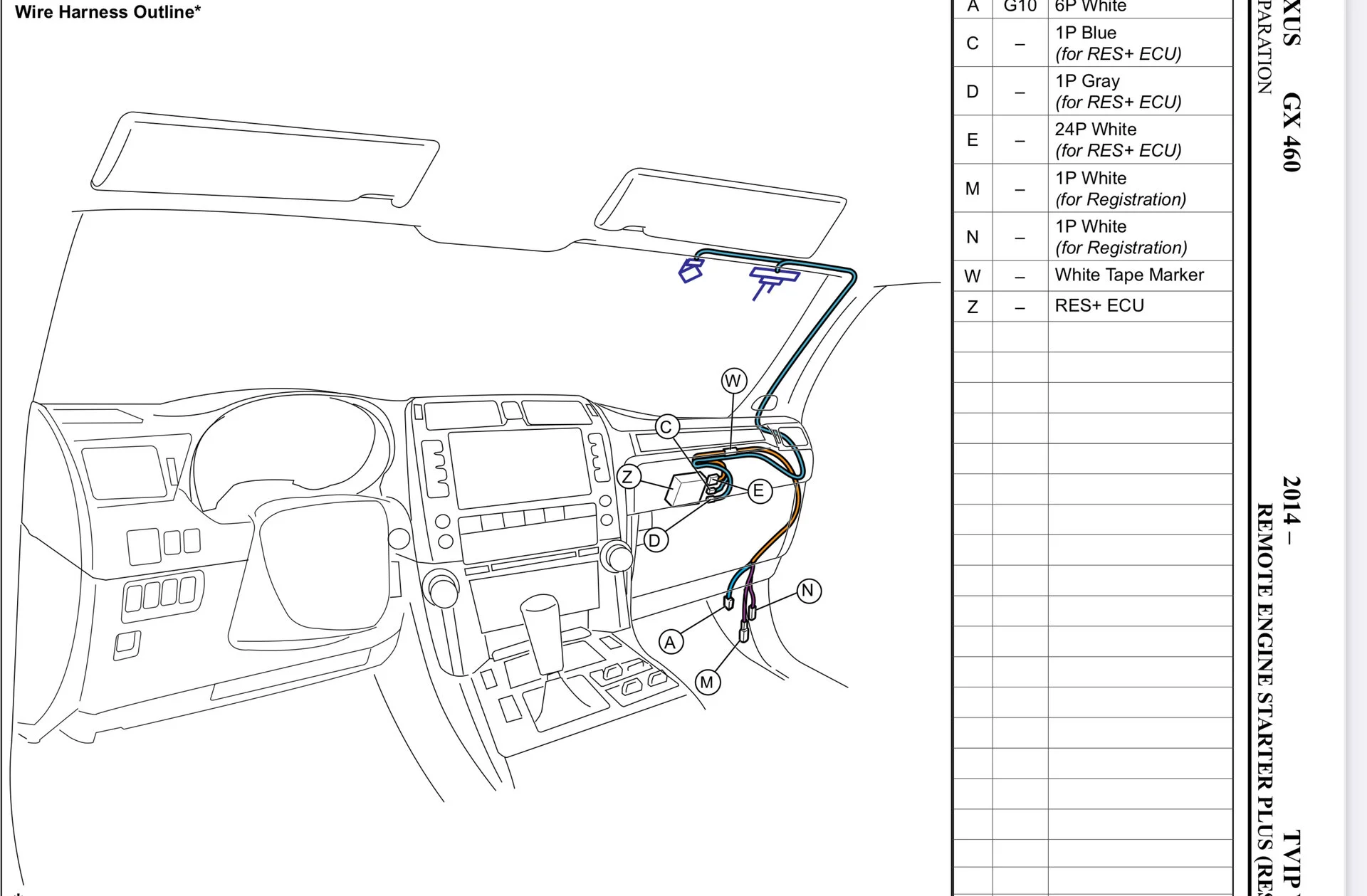Click the circled E callout label

759,491
